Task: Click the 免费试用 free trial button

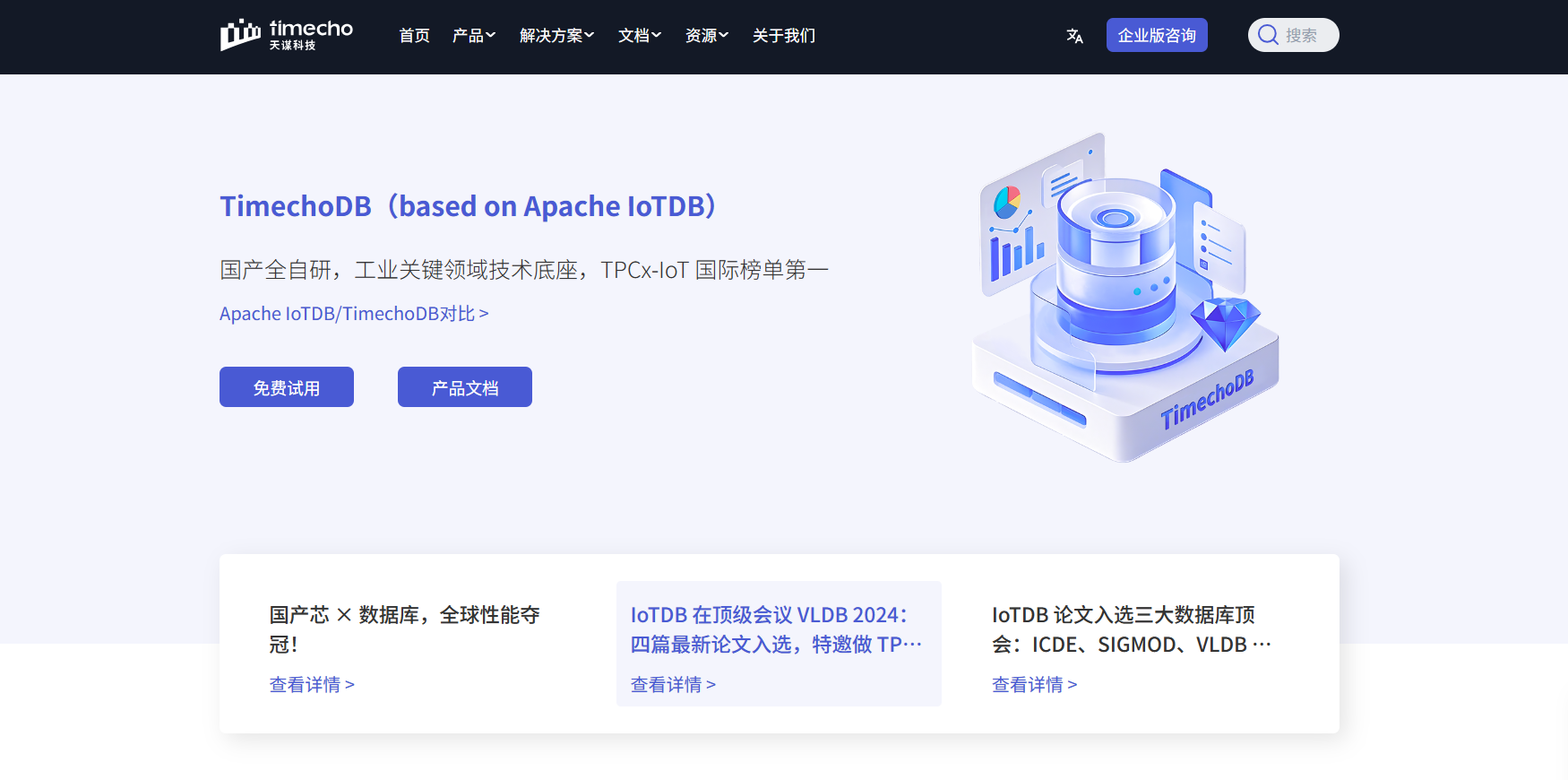Action: click(287, 387)
